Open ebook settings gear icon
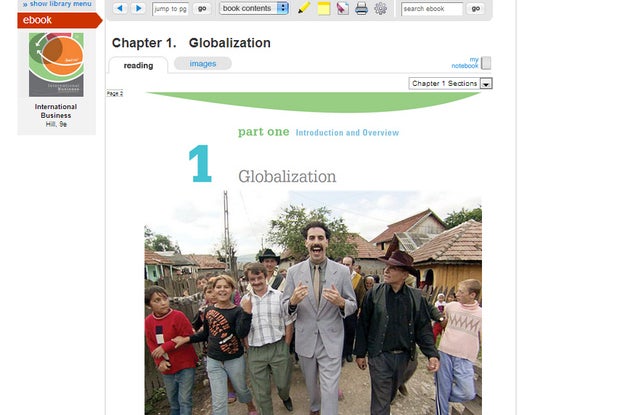 tap(380, 8)
